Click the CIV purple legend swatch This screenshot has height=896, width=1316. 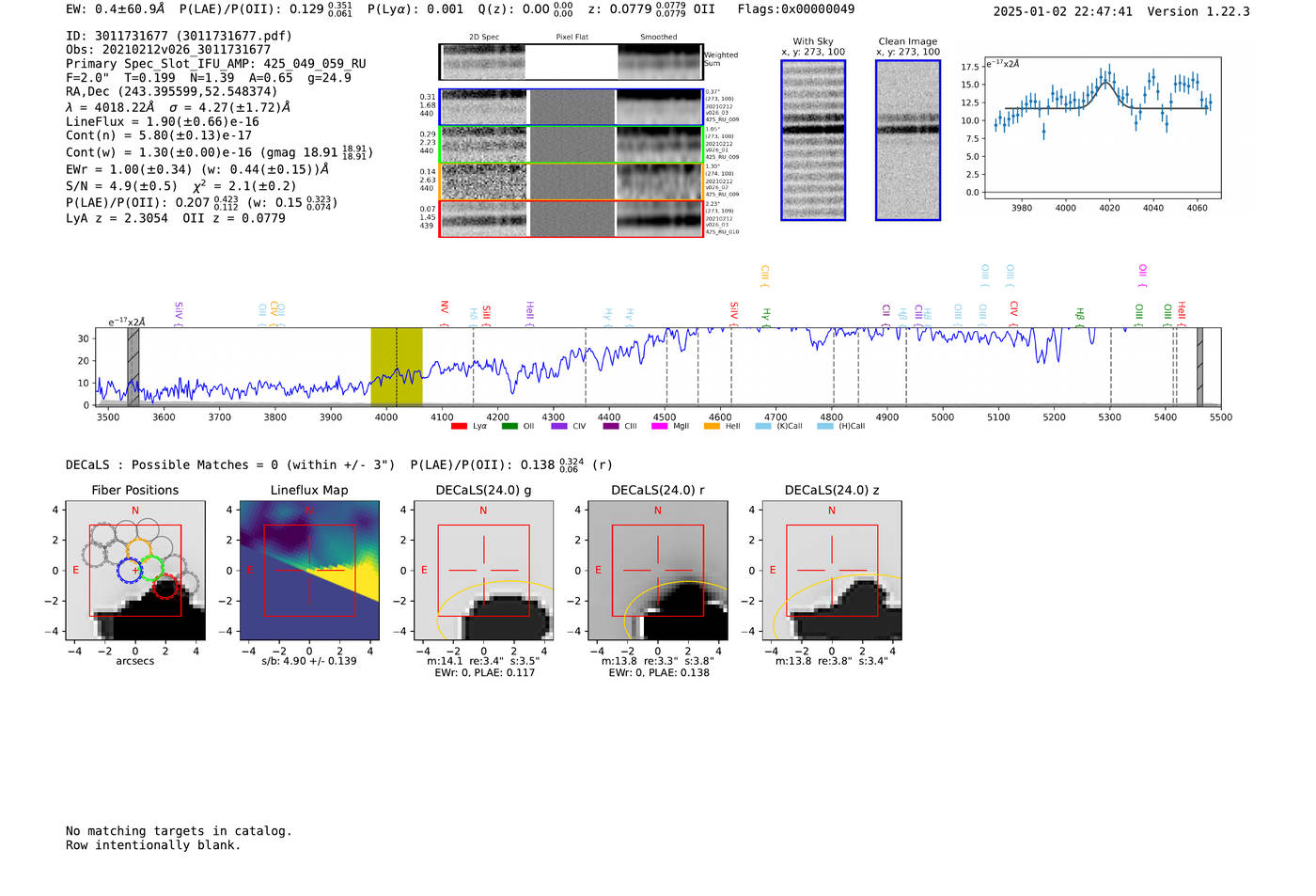[x=559, y=426]
